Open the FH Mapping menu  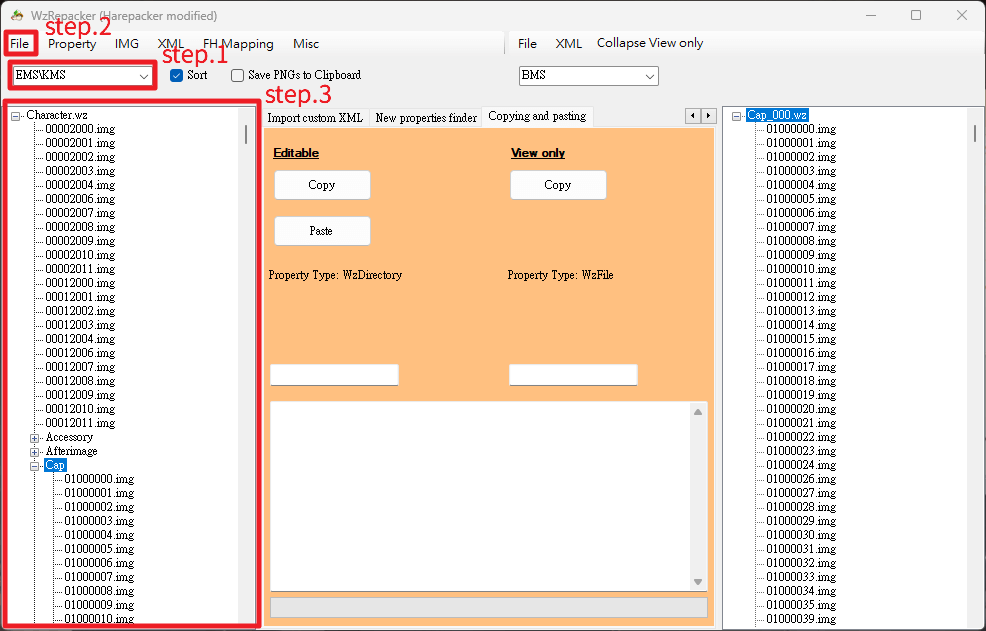point(238,44)
